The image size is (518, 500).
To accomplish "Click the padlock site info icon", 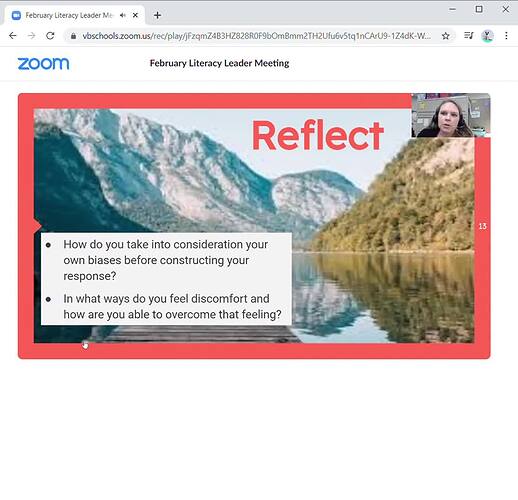I will (73, 36).
